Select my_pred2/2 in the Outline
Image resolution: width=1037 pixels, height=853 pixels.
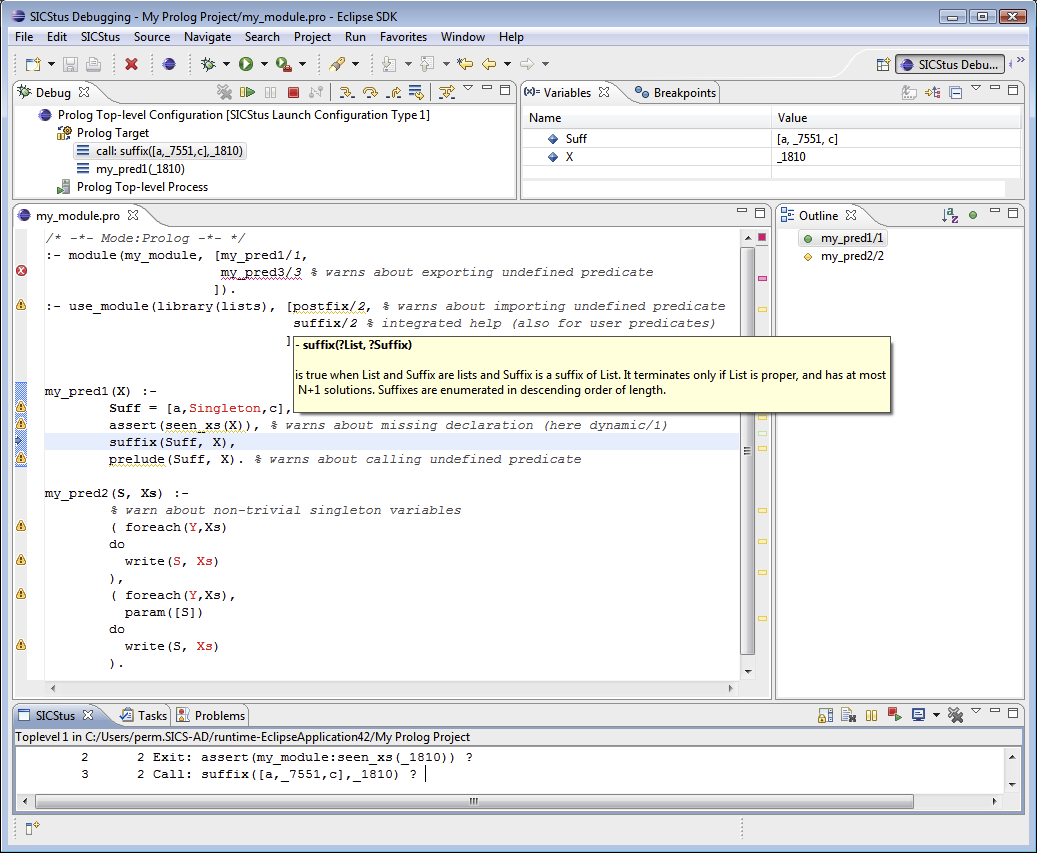[x=852, y=256]
